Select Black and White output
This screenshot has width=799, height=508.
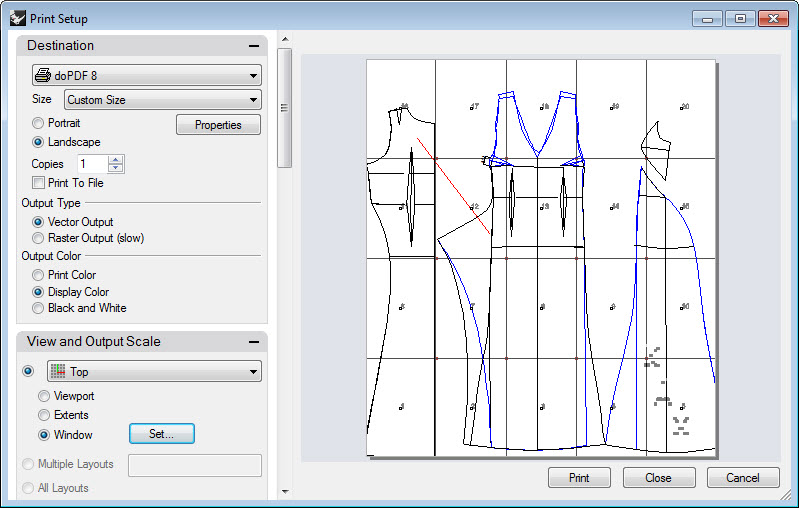(x=38, y=308)
